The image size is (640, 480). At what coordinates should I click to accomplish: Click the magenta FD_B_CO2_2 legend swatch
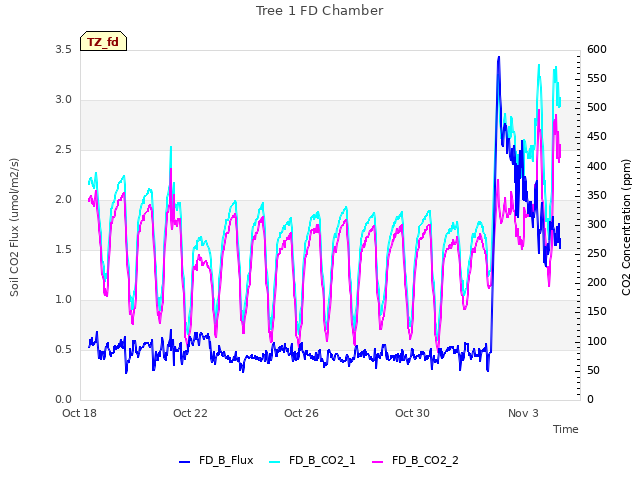[x=378, y=462]
